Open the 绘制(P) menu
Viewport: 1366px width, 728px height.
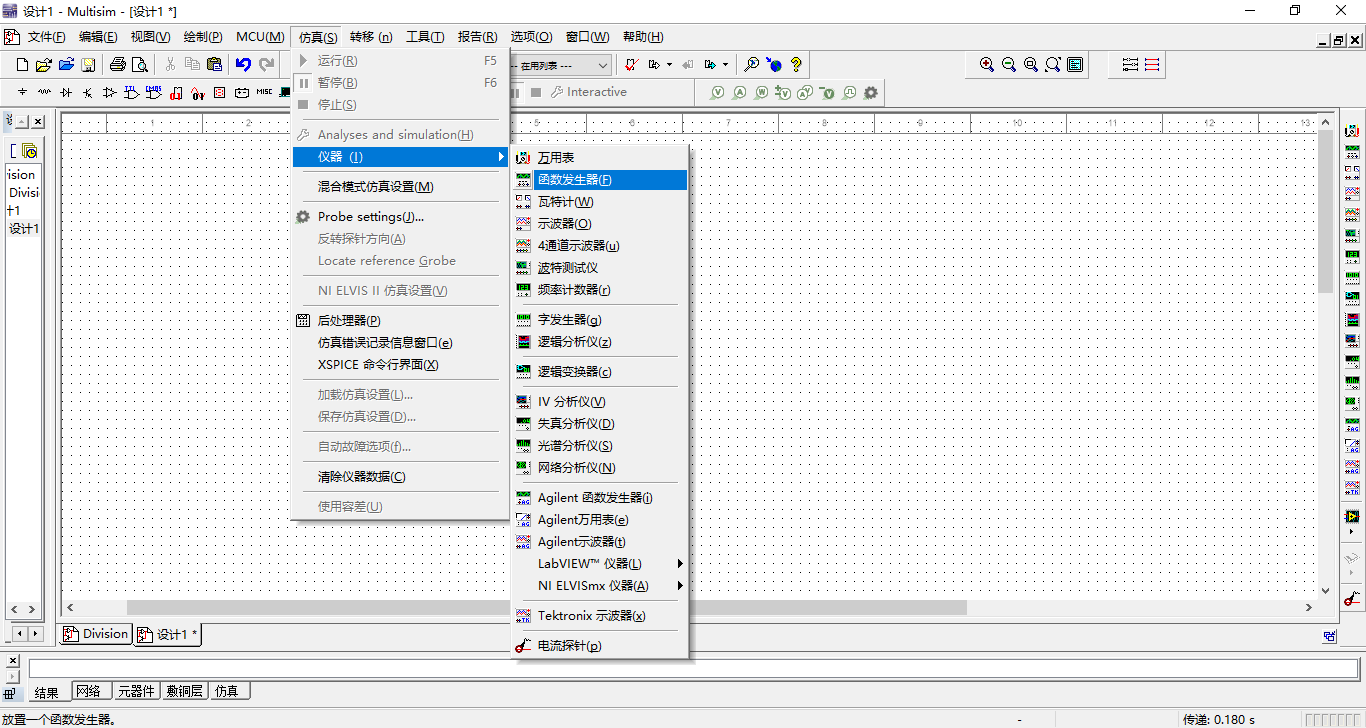[x=203, y=37]
